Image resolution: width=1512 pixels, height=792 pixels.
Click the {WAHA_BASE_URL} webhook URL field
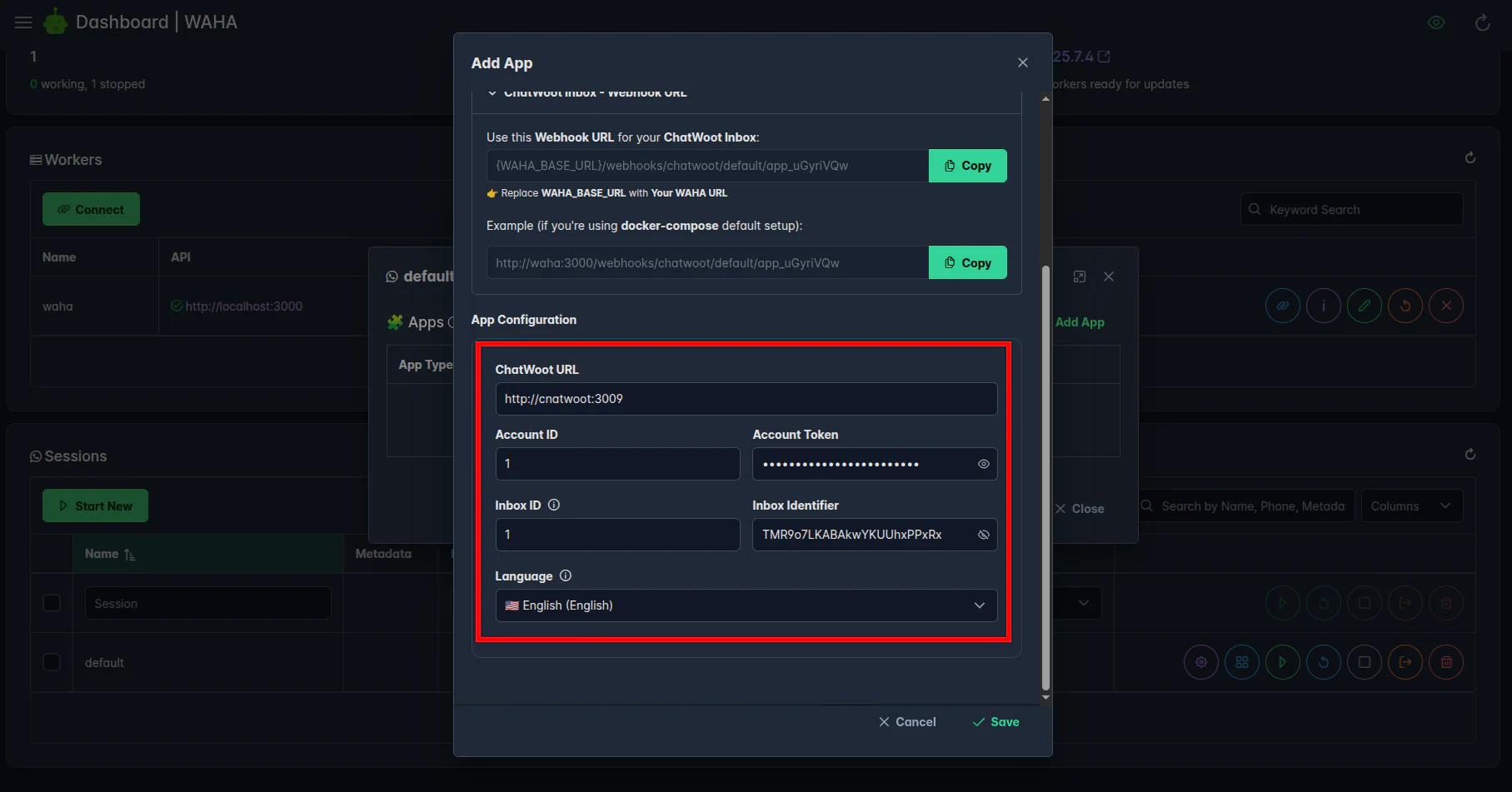click(708, 166)
